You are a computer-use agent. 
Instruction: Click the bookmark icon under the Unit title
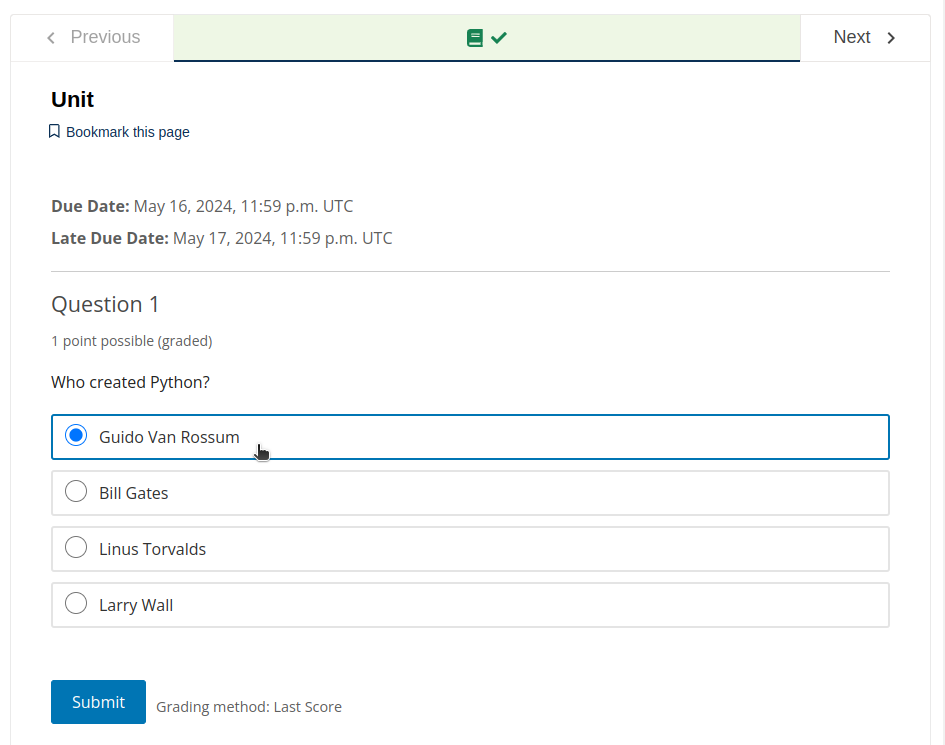point(55,132)
